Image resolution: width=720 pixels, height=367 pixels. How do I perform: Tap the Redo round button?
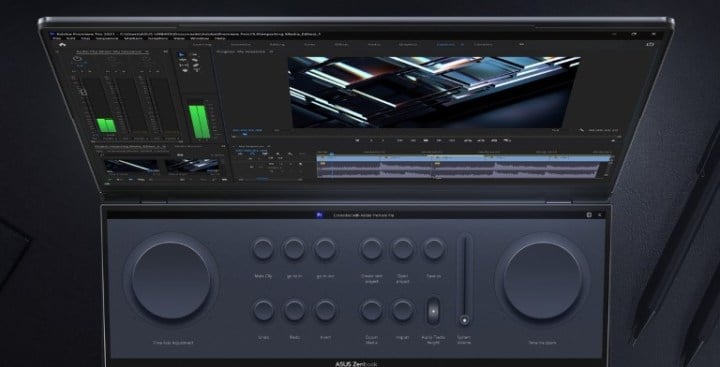point(294,310)
